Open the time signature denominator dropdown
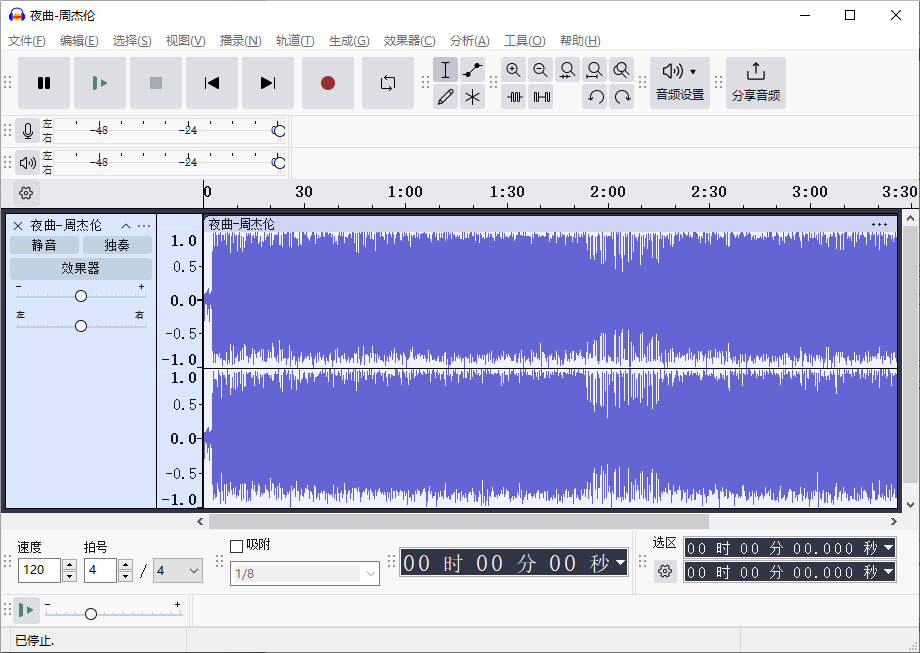920x653 pixels. tap(177, 570)
